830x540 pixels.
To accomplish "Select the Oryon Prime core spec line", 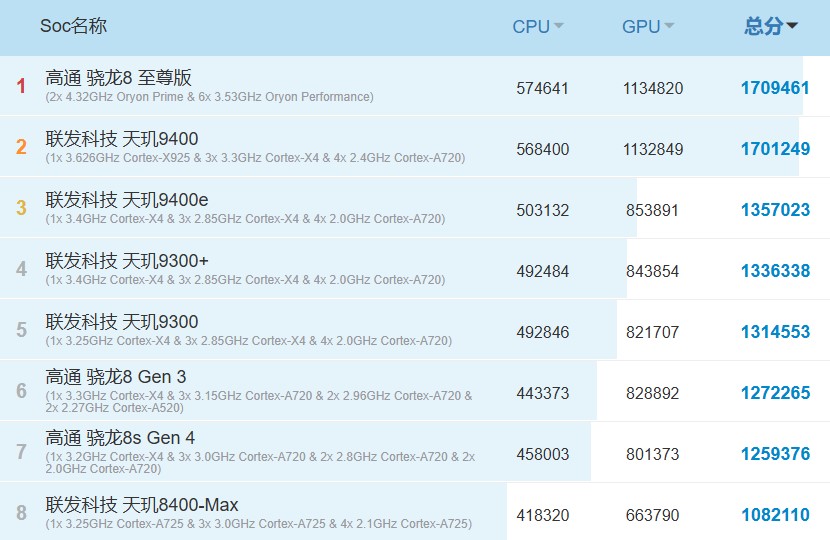I will pos(210,97).
